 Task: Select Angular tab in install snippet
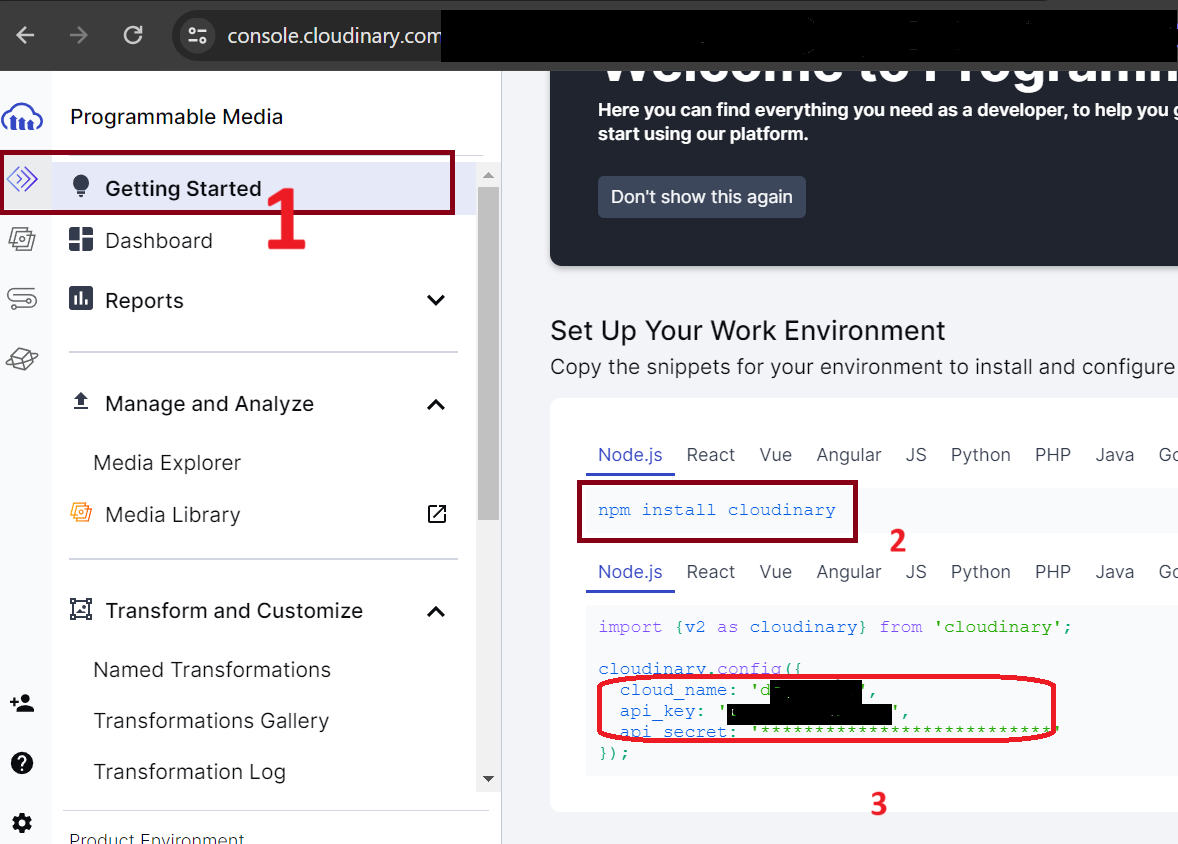[x=849, y=455]
